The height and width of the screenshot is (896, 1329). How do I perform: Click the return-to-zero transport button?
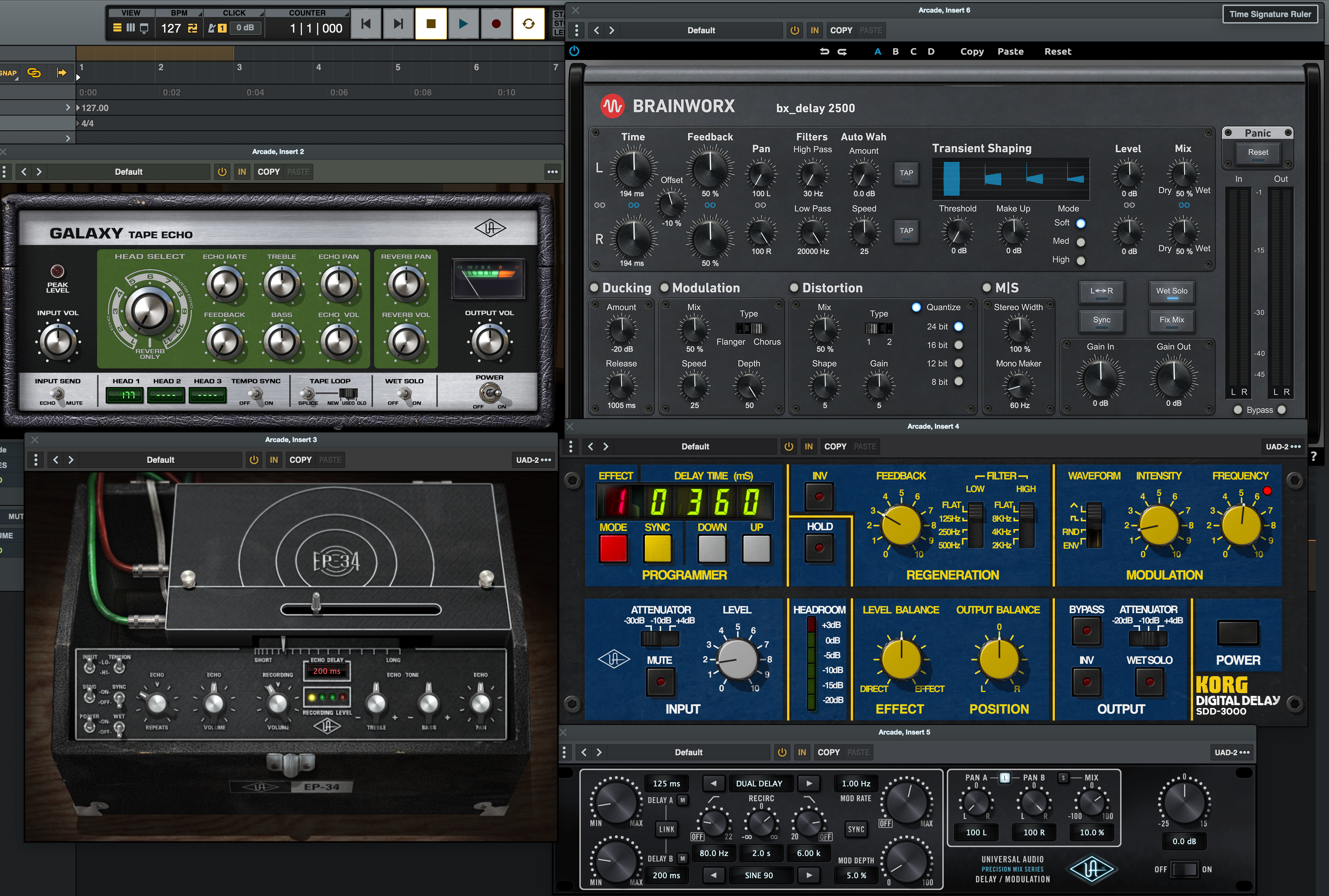366,23
